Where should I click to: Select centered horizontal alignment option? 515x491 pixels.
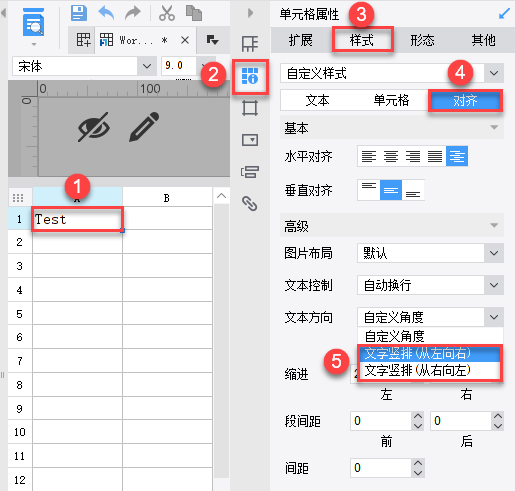click(391, 156)
